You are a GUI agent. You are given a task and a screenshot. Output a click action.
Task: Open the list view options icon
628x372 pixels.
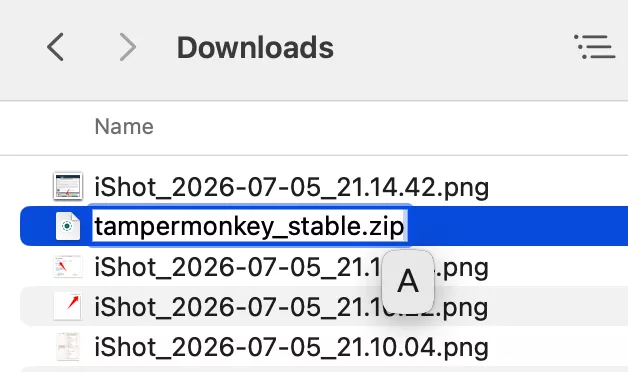point(594,47)
